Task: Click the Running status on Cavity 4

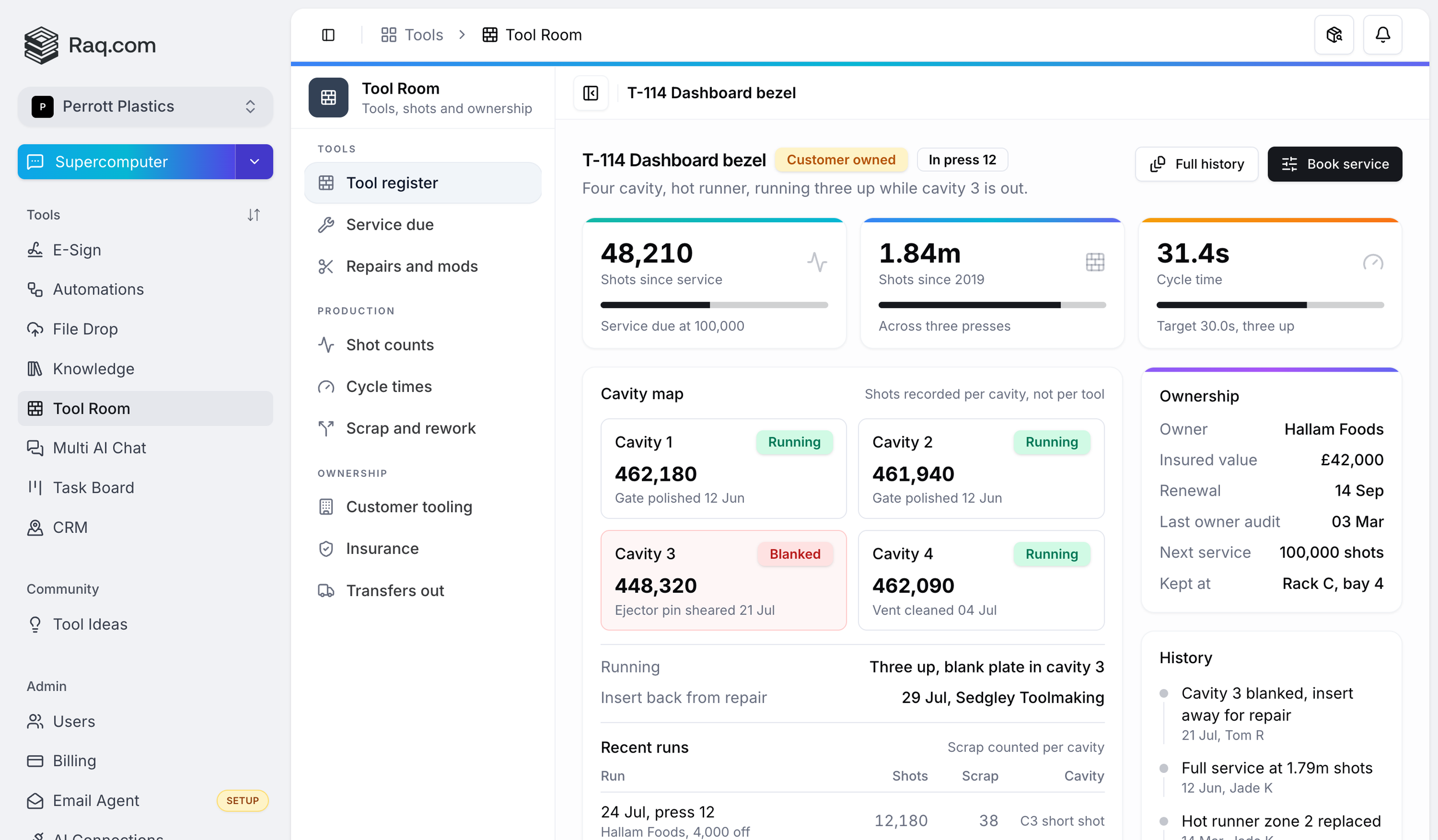Action: (1051, 554)
